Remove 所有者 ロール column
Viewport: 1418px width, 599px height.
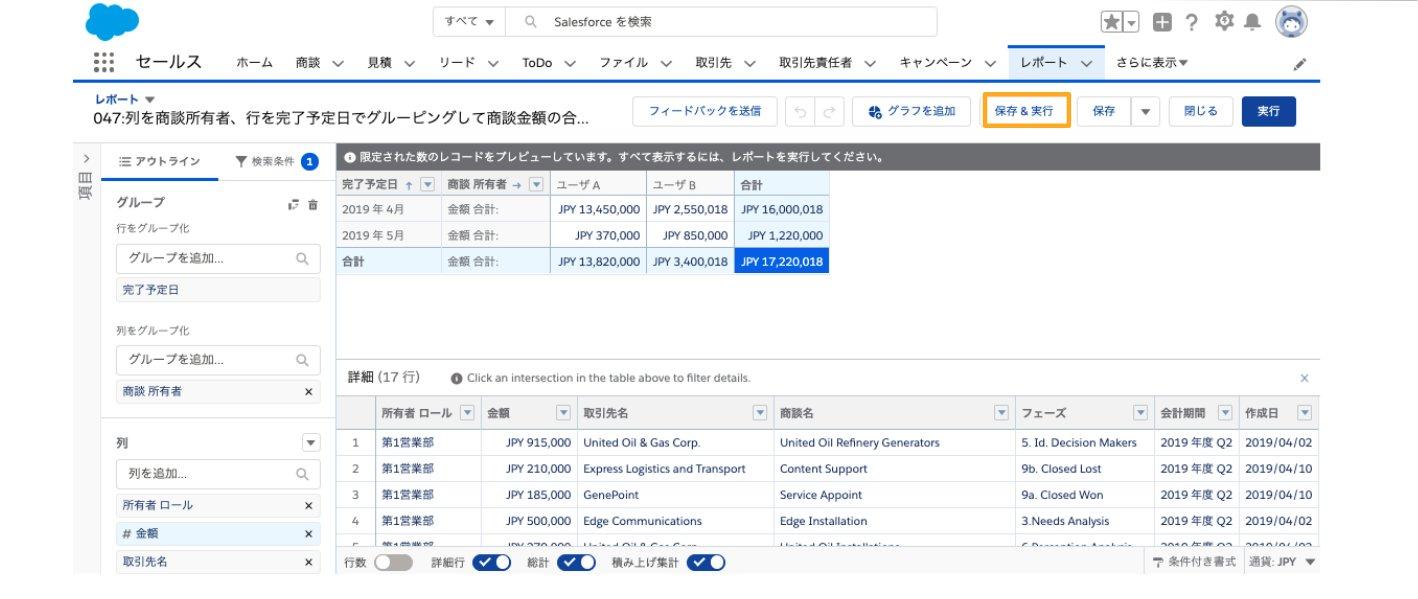(308, 506)
